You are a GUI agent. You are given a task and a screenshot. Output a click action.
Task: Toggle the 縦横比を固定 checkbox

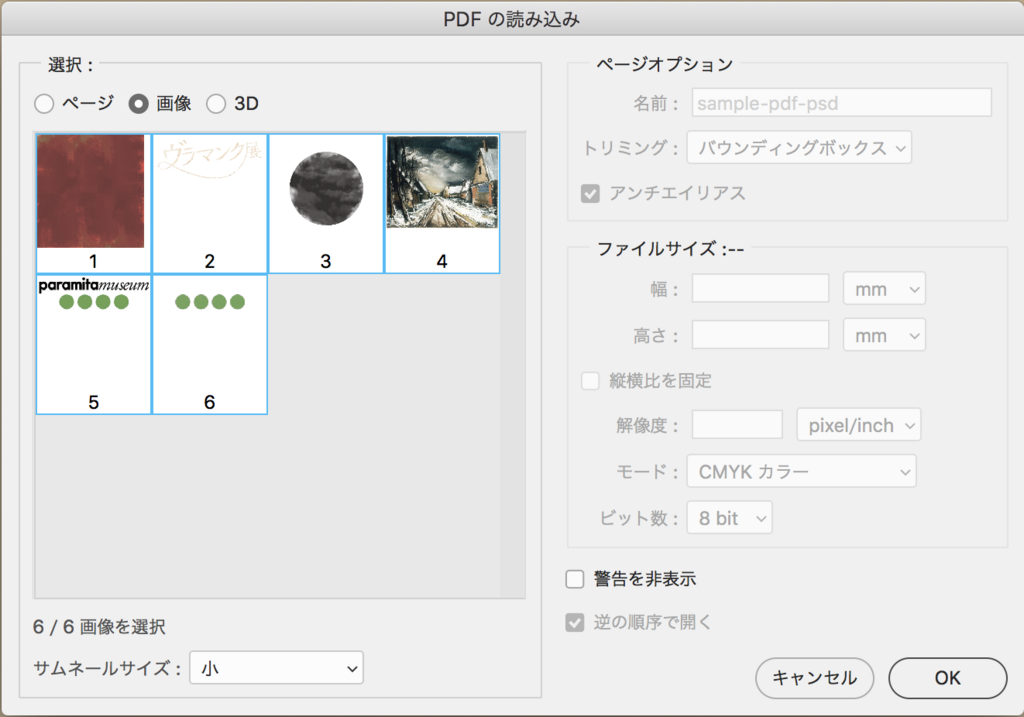click(590, 381)
